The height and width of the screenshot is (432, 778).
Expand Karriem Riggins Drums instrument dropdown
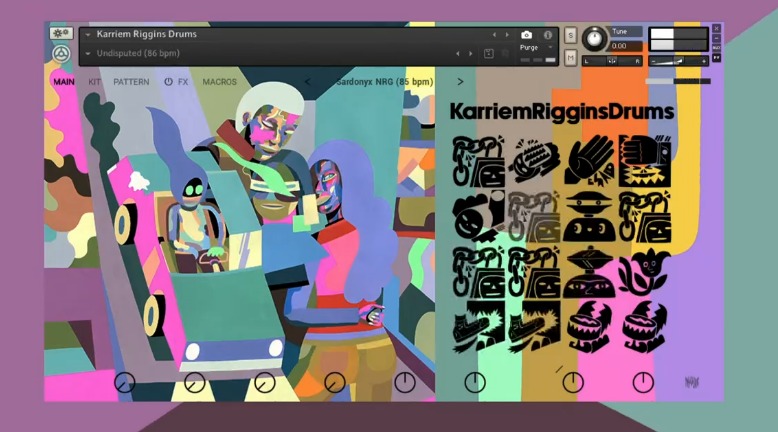point(88,35)
